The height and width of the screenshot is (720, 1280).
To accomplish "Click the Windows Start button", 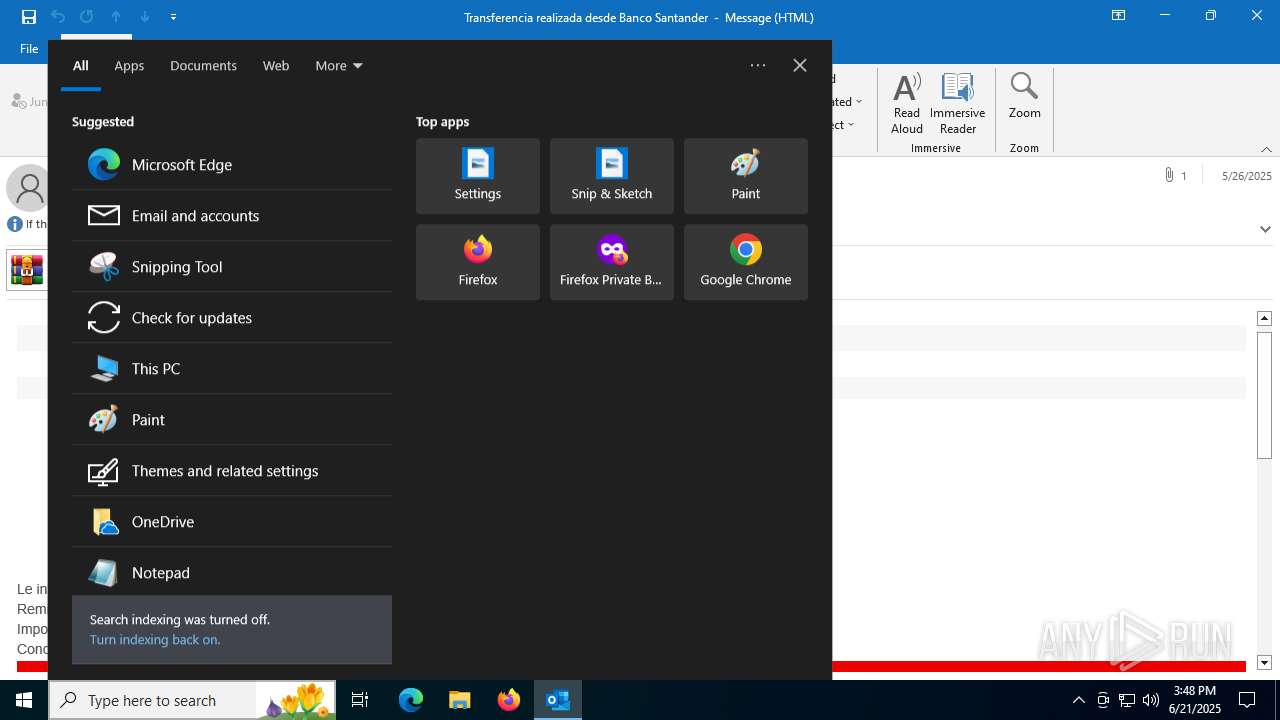I will tap(24, 700).
